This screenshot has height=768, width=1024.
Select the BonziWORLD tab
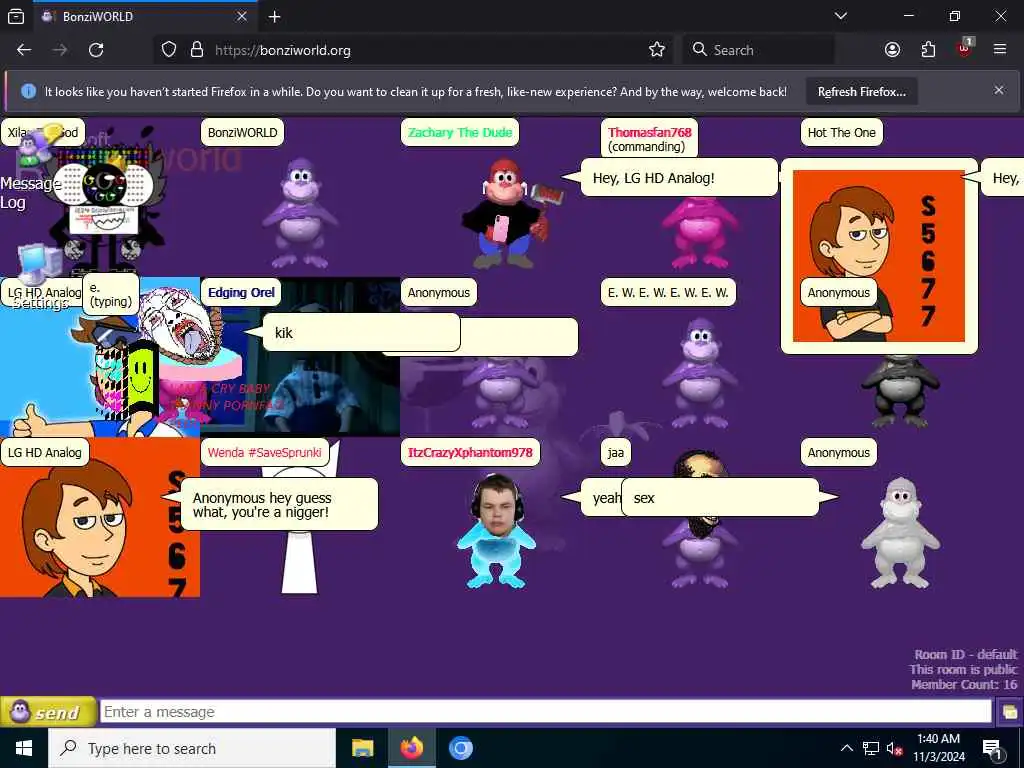coord(144,16)
